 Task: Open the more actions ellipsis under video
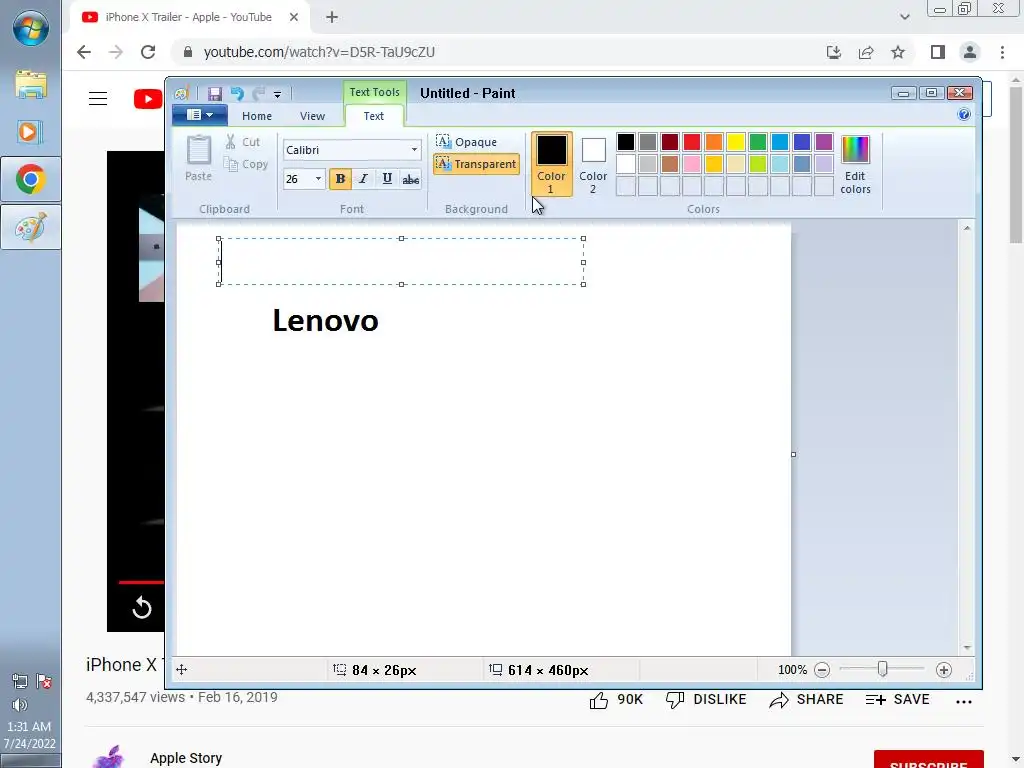(964, 701)
